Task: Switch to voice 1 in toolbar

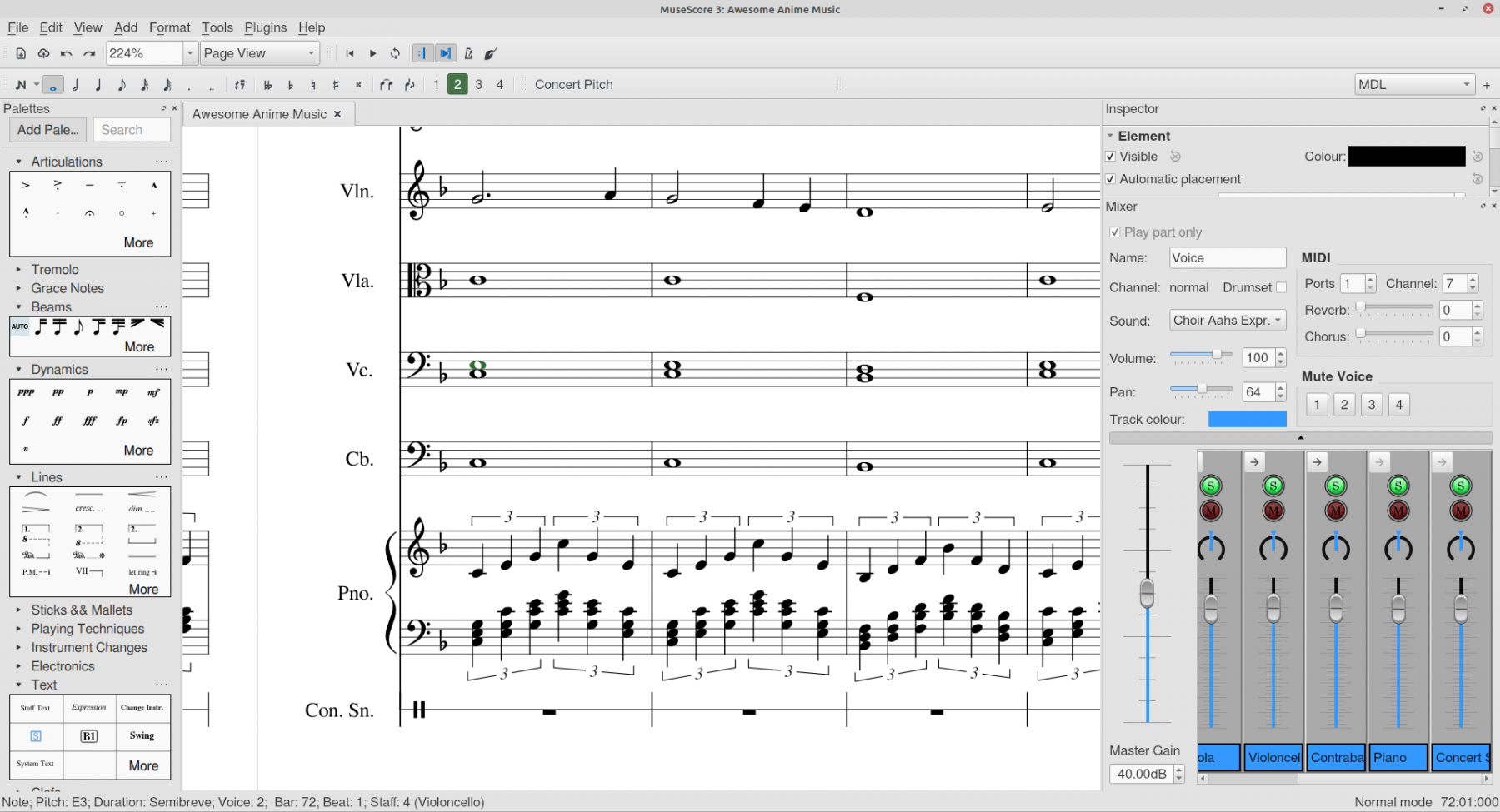Action: click(x=436, y=85)
